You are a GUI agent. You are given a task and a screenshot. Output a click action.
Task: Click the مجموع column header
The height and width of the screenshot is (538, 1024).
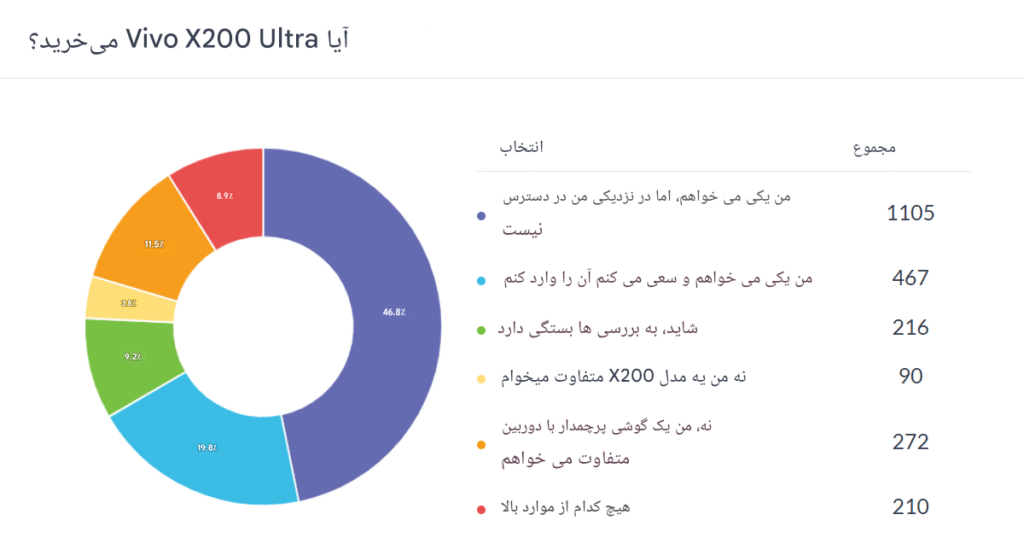874,148
